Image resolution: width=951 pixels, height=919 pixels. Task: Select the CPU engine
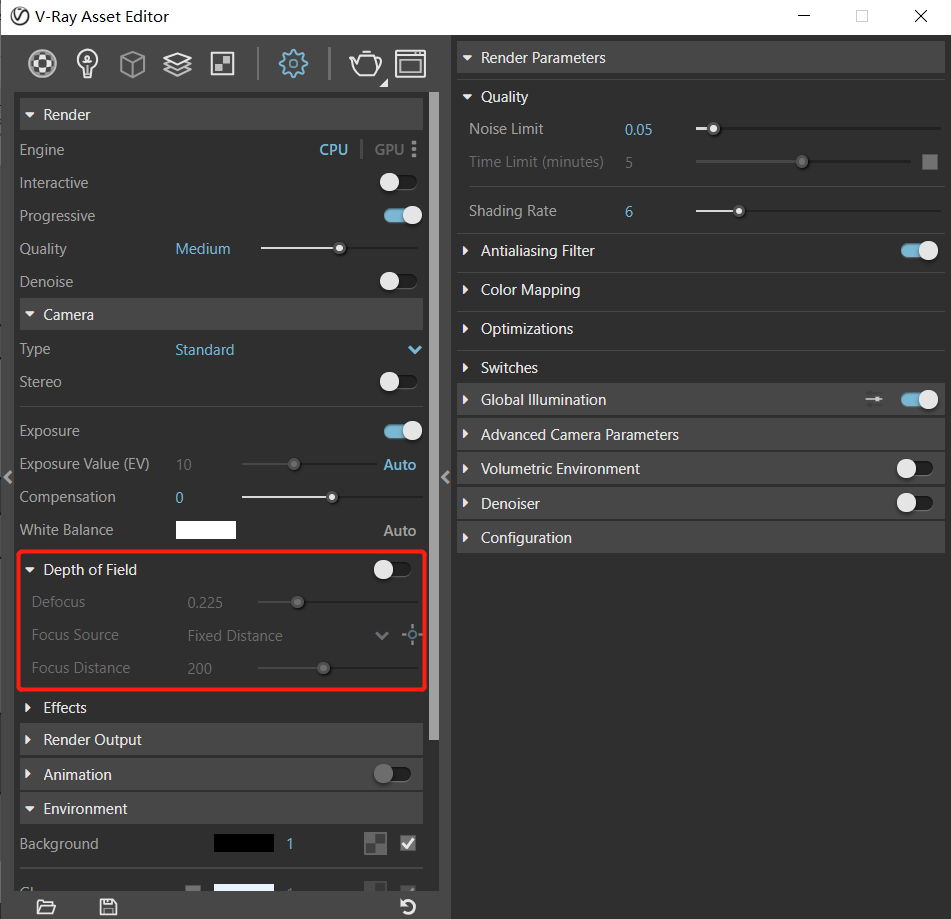click(334, 149)
